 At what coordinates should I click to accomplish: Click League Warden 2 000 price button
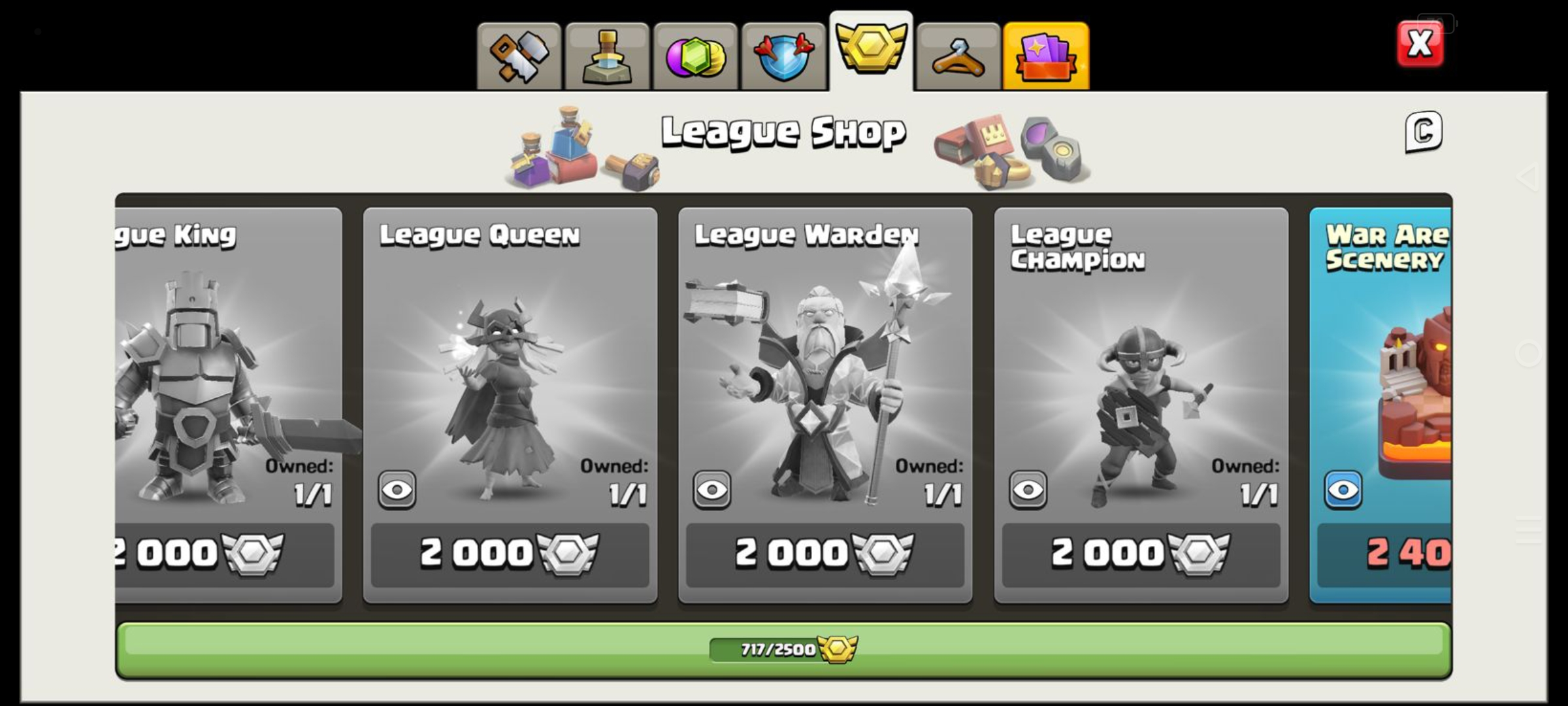[x=825, y=554]
